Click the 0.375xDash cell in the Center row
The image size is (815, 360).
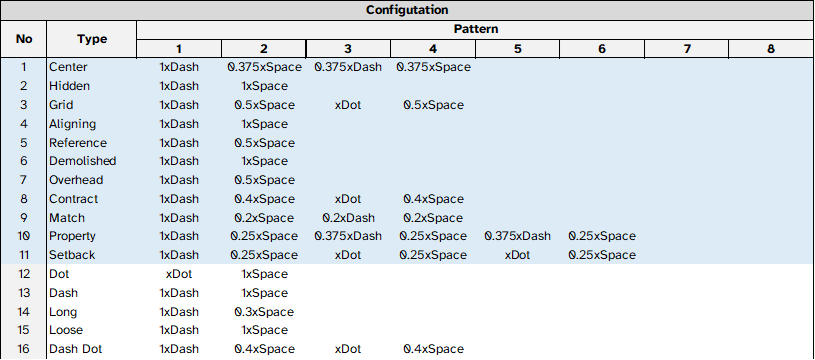pyautogui.click(x=348, y=68)
